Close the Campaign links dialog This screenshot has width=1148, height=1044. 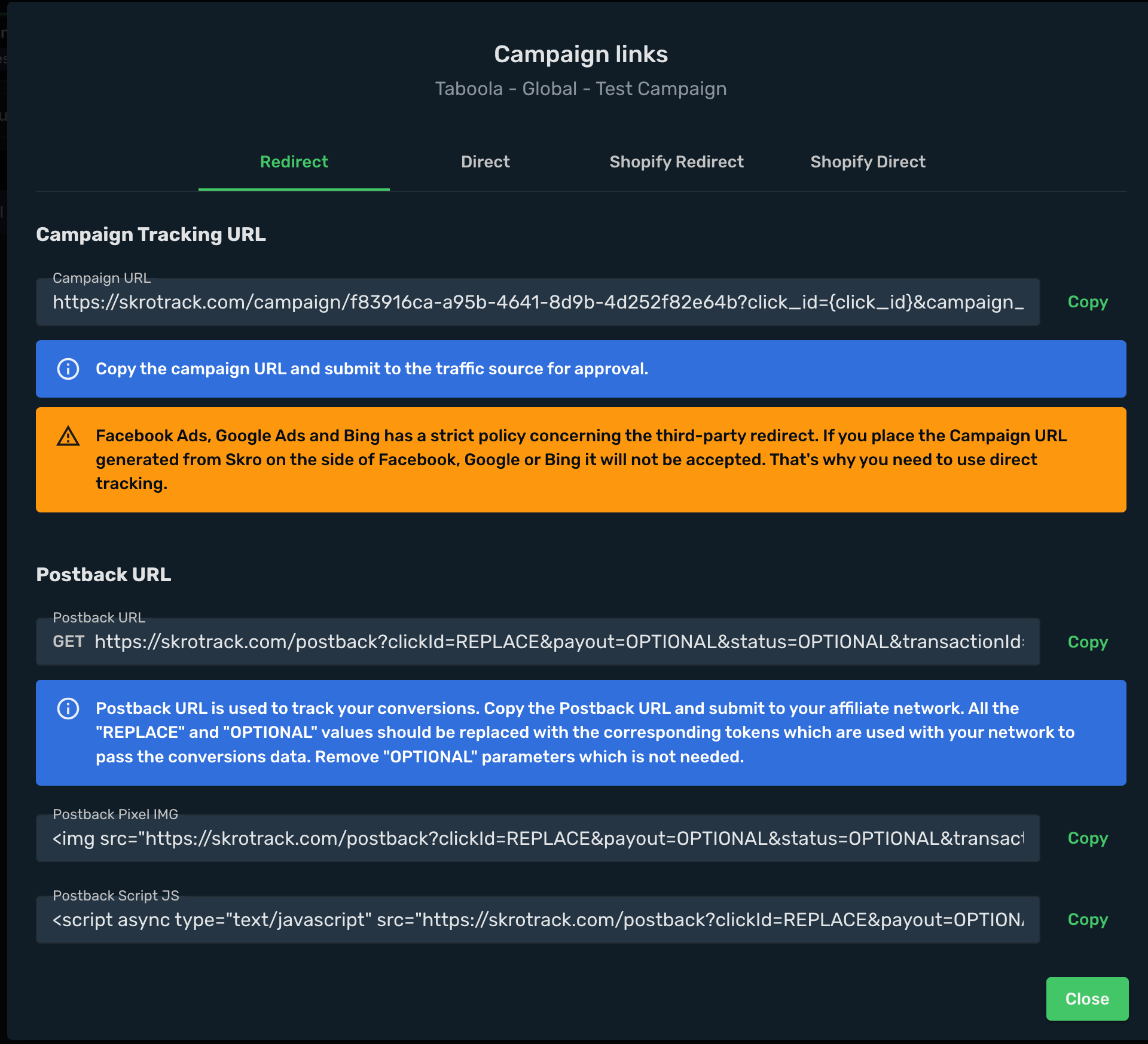click(x=1087, y=999)
